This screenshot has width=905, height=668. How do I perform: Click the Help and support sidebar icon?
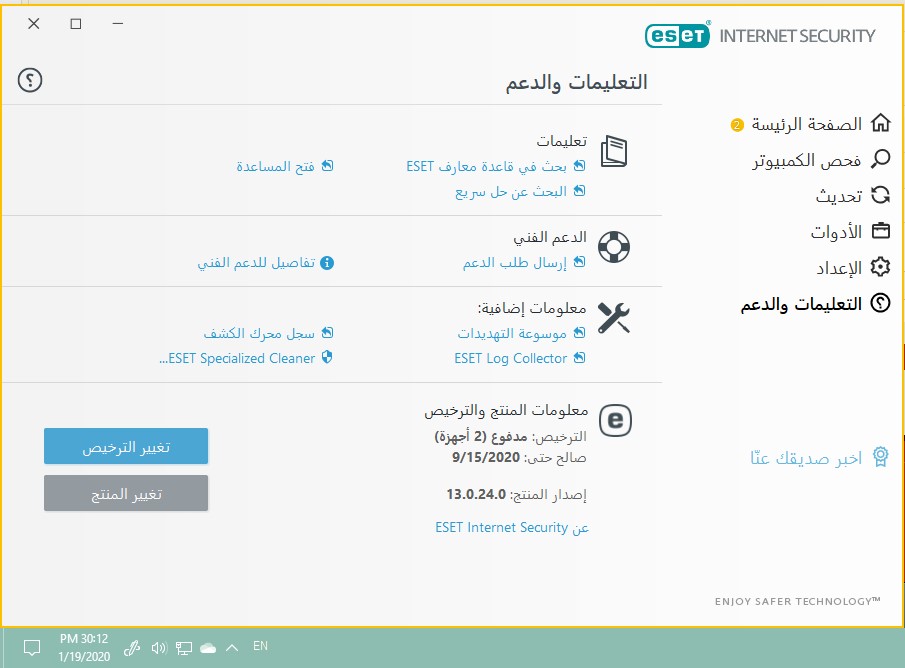881,303
